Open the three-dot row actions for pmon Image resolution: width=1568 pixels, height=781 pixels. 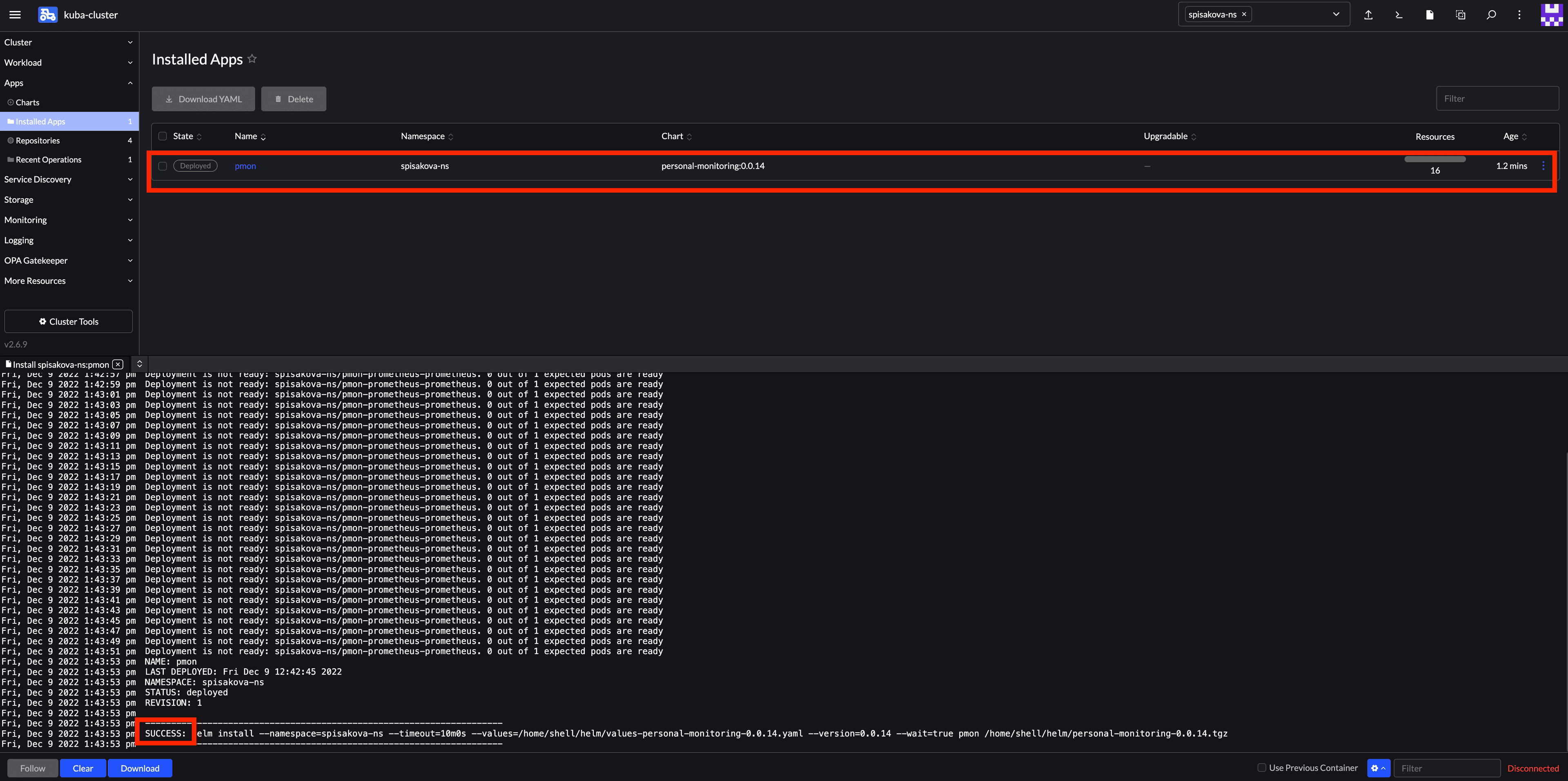(x=1543, y=166)
